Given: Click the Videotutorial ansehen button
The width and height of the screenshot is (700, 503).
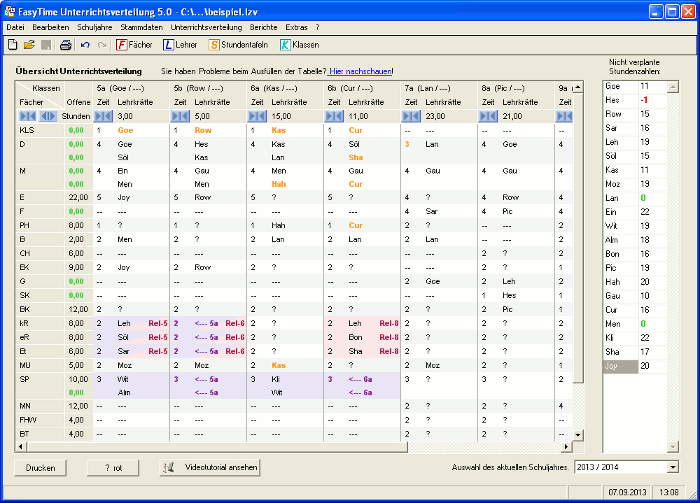Looking at the screenshot, I should [211, 467].
